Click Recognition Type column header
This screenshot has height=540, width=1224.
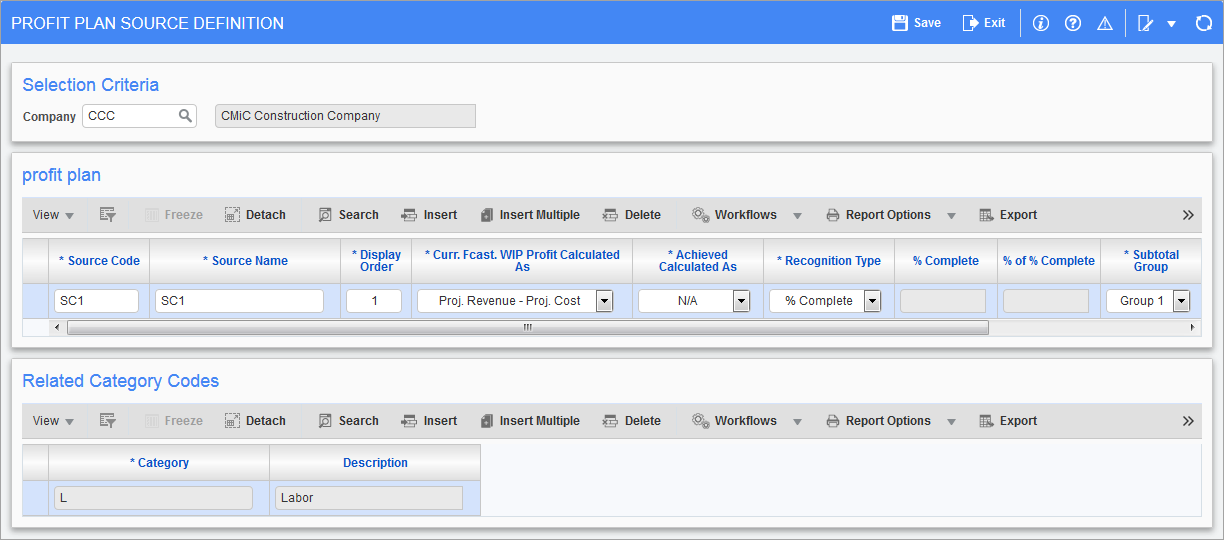tap(829, 261)
